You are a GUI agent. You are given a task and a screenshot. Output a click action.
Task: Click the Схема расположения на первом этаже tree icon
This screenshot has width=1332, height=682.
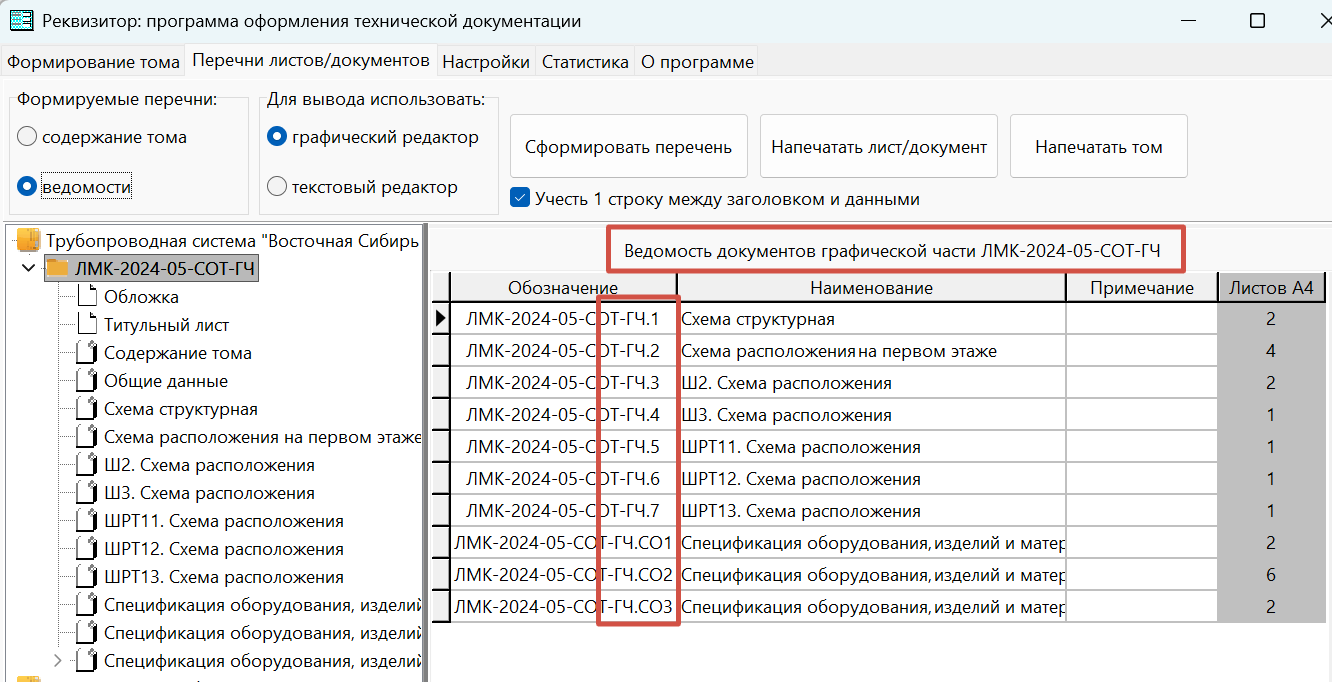[x=87, y=436]
